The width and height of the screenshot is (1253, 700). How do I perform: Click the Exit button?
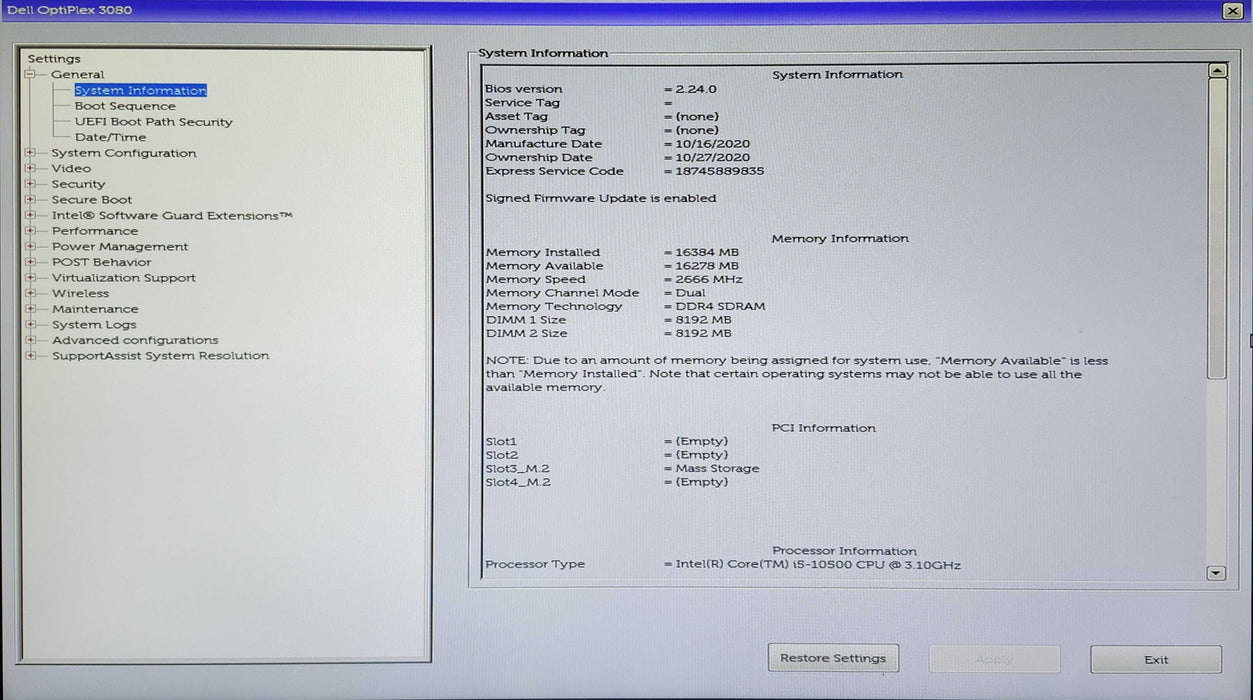point(1156,659)
